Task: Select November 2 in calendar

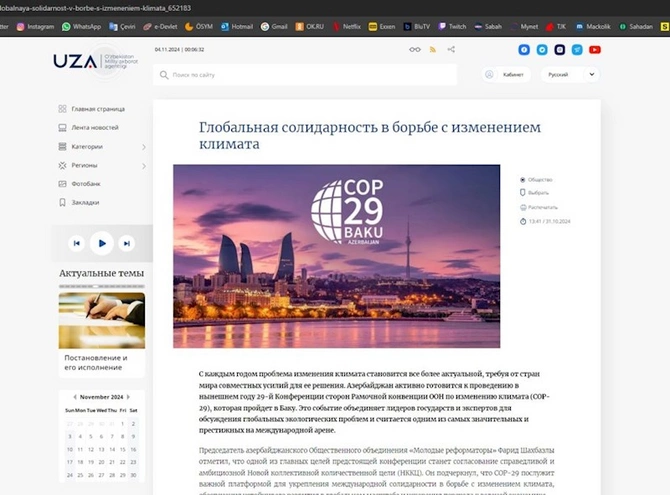Action: pyautogui.click(x=133, y=424)
